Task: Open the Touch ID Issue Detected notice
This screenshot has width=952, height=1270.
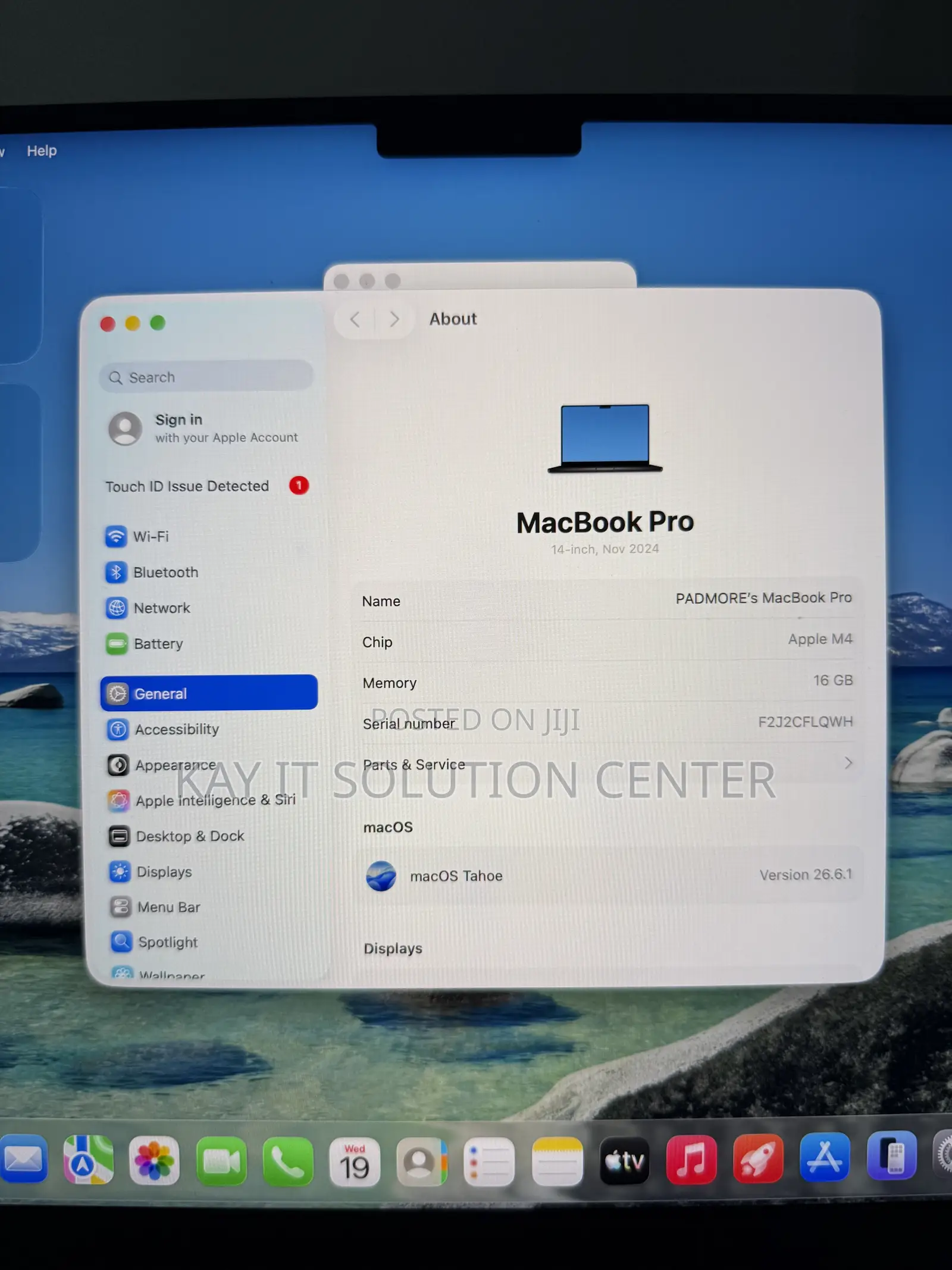Action: pyautogui.click(x=207, y=486)
